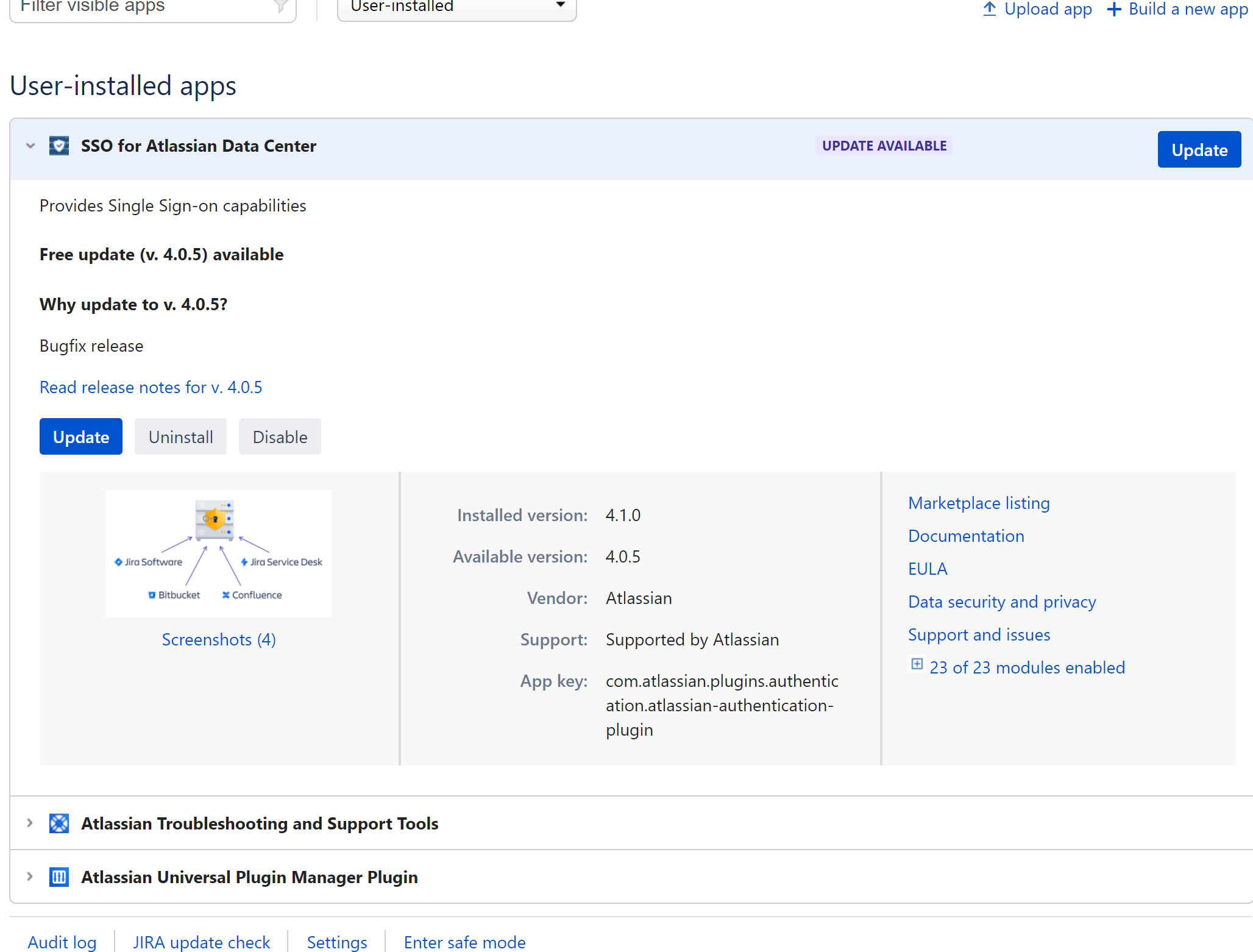Click the Update button in the SSO header row
Screen dimensions: 1253x952
click(1199, 149)
